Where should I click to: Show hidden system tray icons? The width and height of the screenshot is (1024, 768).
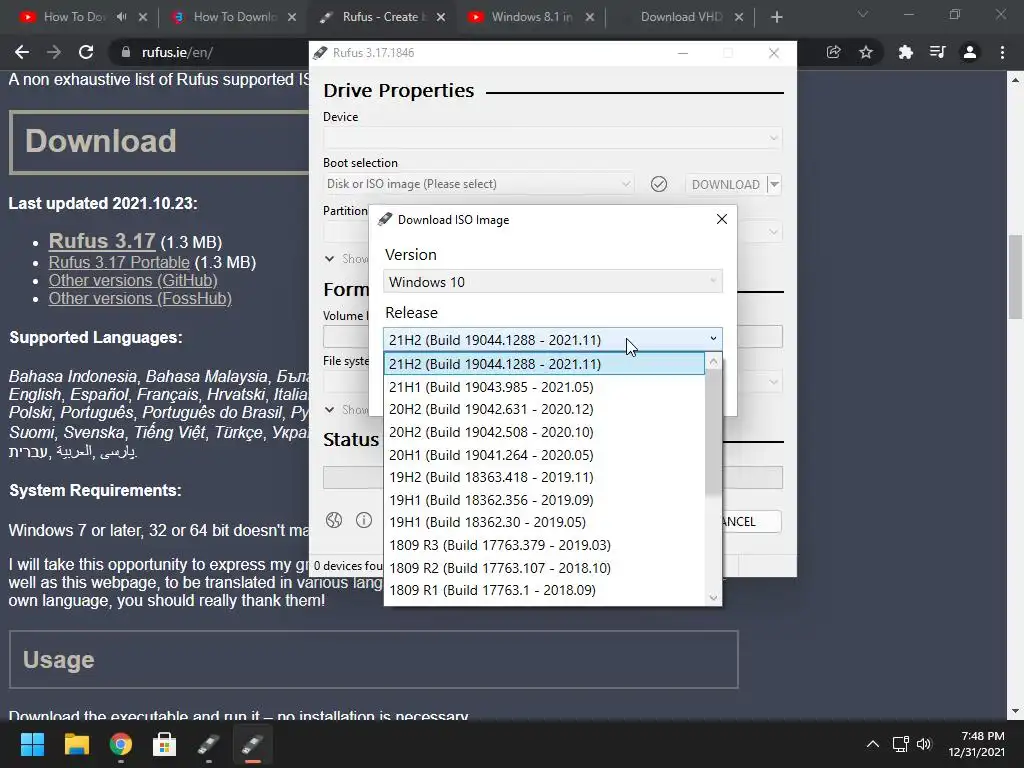872,744
